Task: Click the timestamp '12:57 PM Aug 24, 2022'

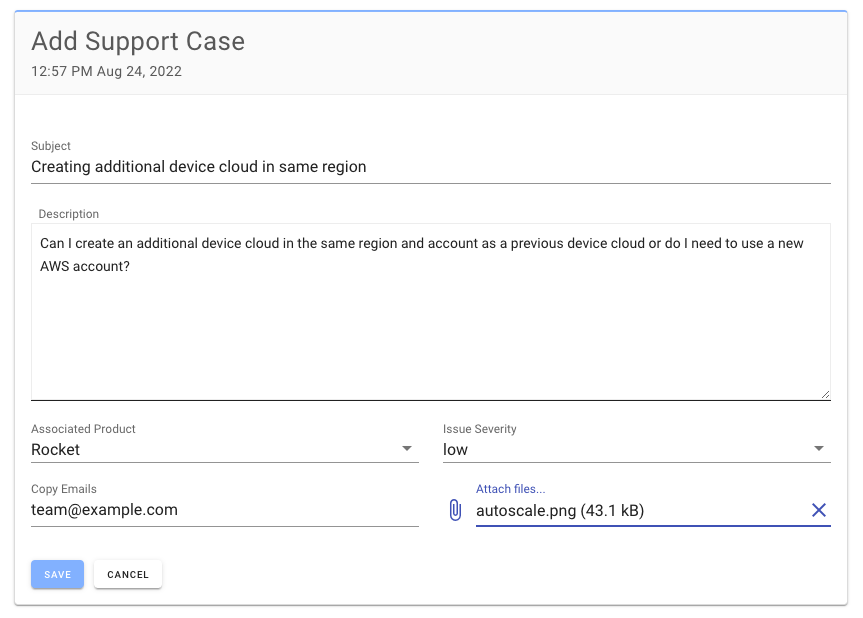Action: click(x=106, y=71)
